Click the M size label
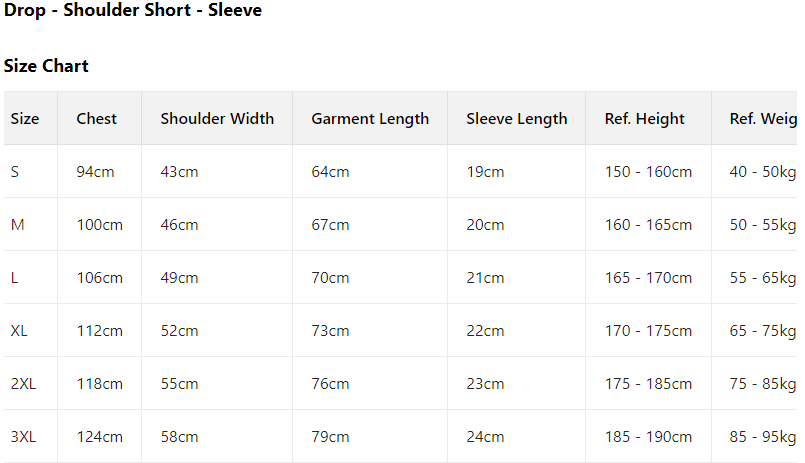Viewport: 805px width, 463px height. (17, 224)
